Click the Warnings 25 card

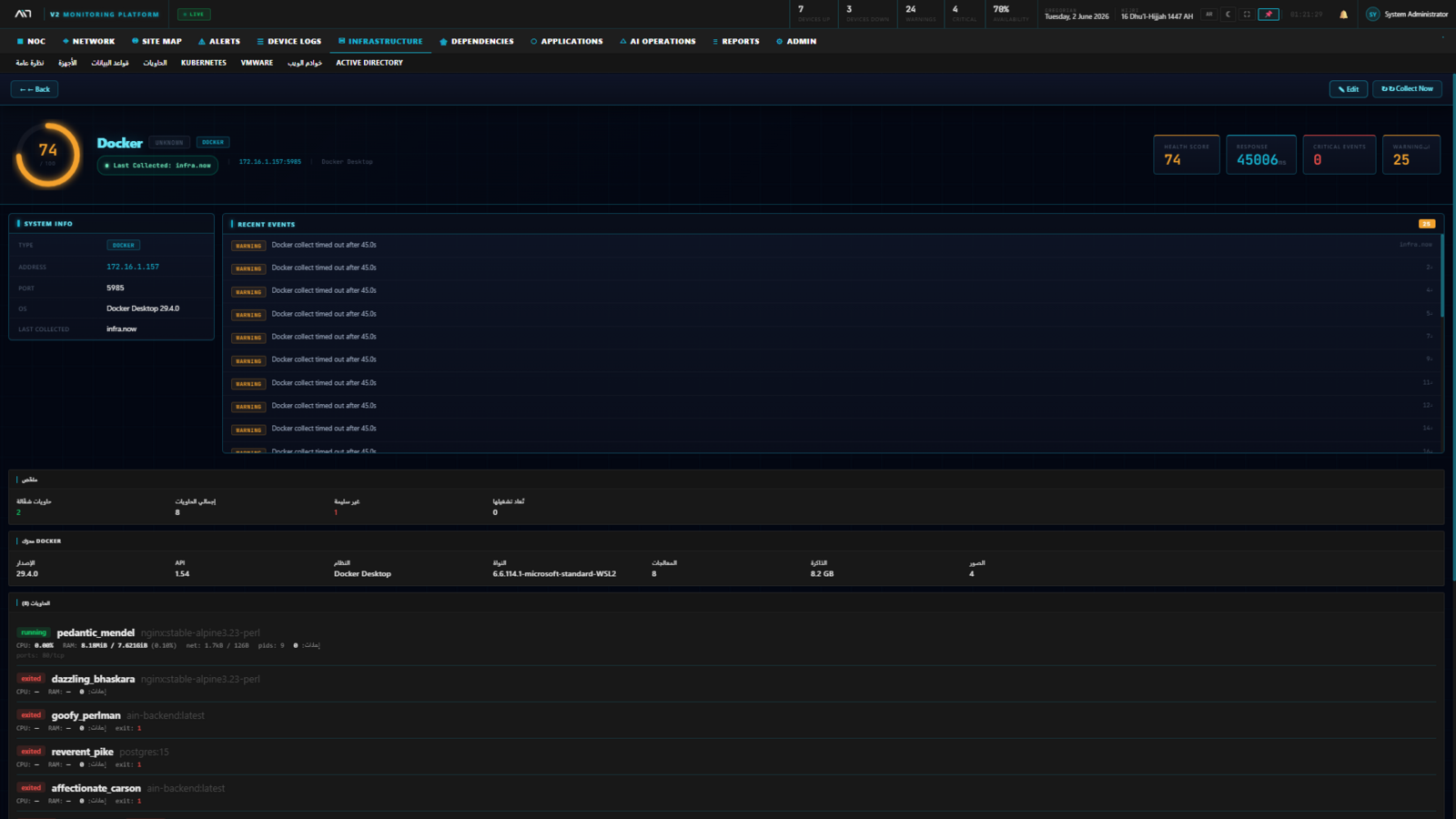click(1411, 155)
